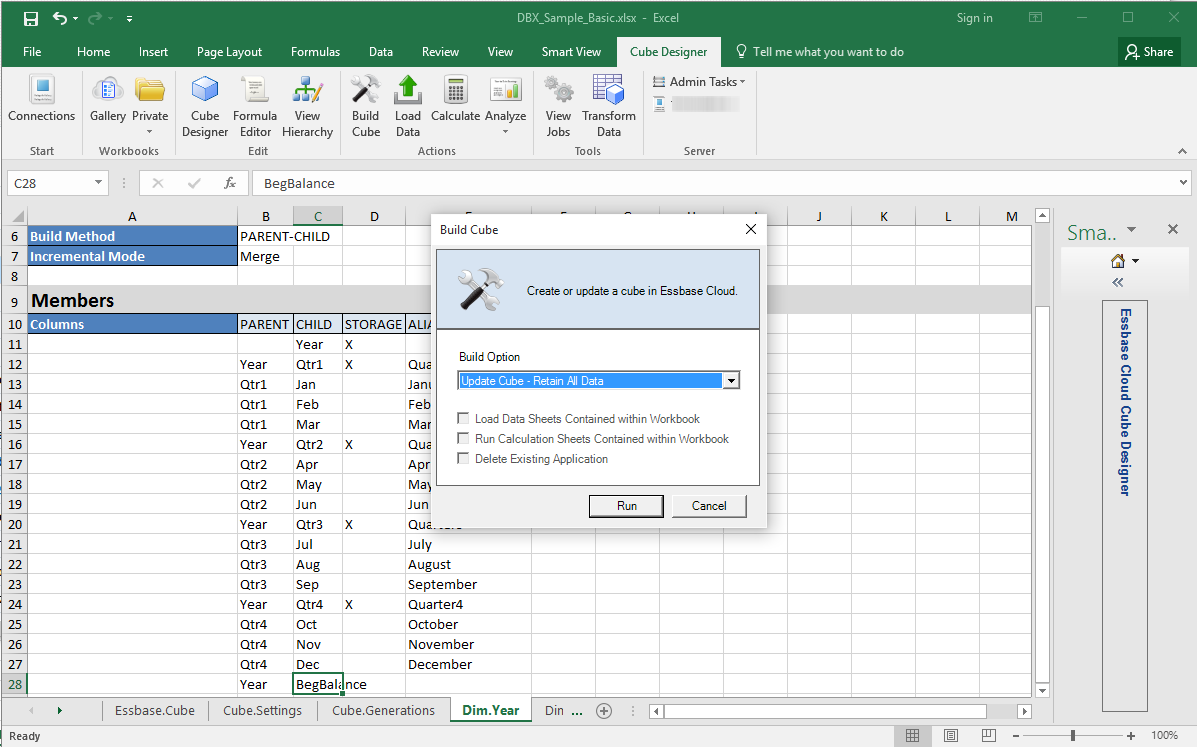Enable Load Data Sheets Contained within Workbook
1197x747 pixels.
click(463, 418)
